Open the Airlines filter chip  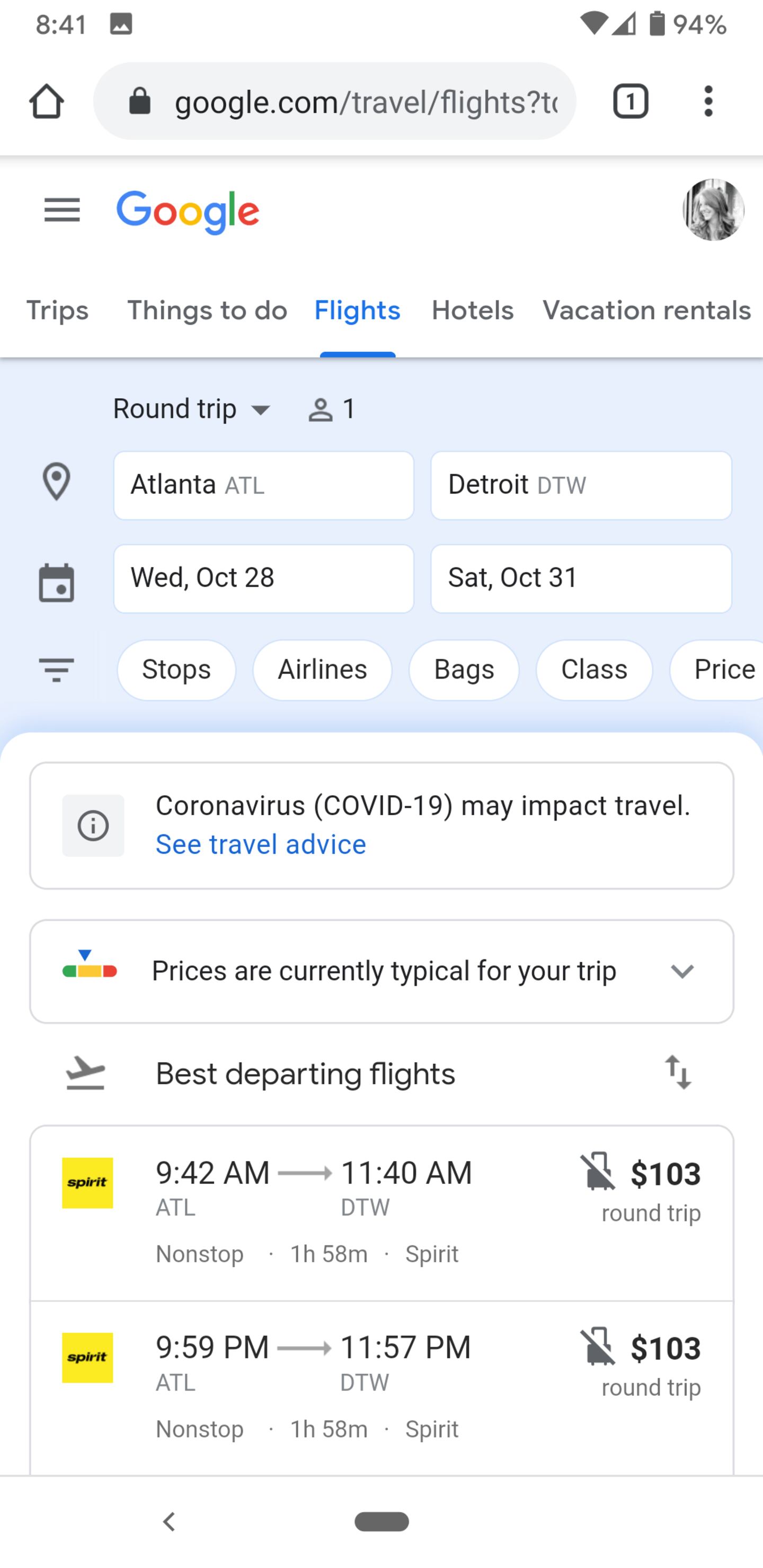coord(322,670)
